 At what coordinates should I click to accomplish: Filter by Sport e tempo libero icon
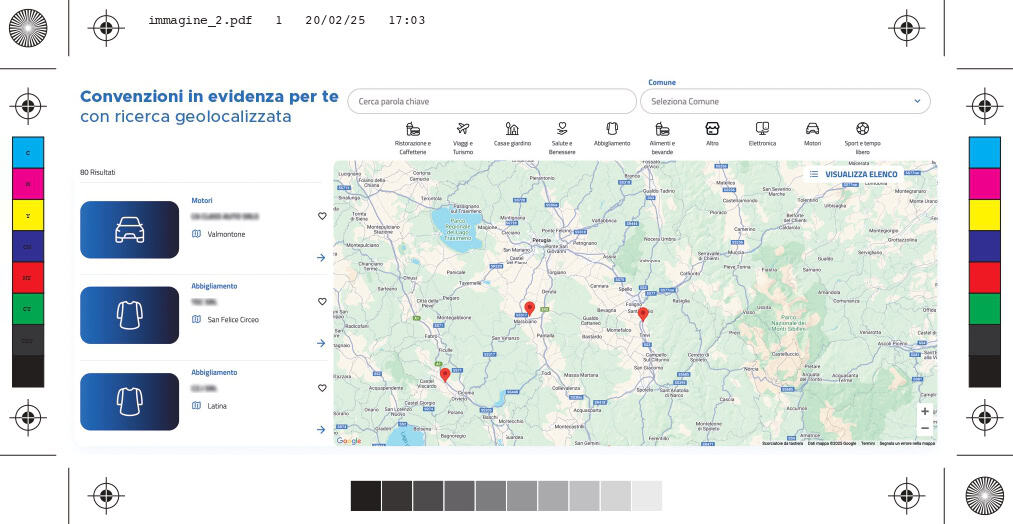point(862,129)
